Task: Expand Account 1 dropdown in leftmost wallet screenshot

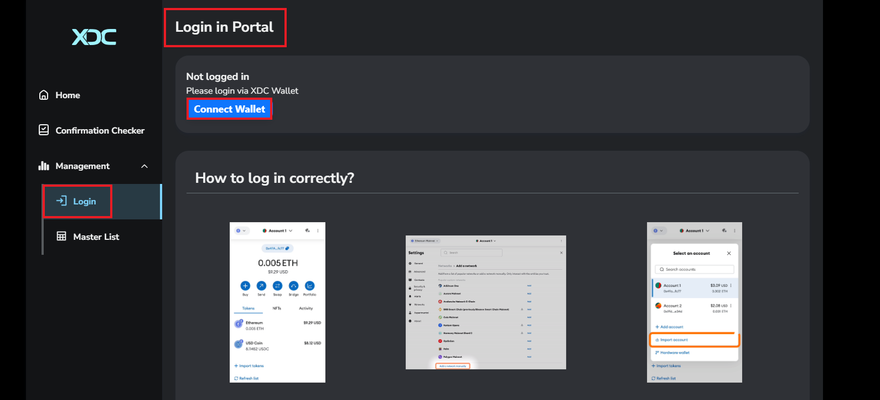Action: [x=278, y=230]
